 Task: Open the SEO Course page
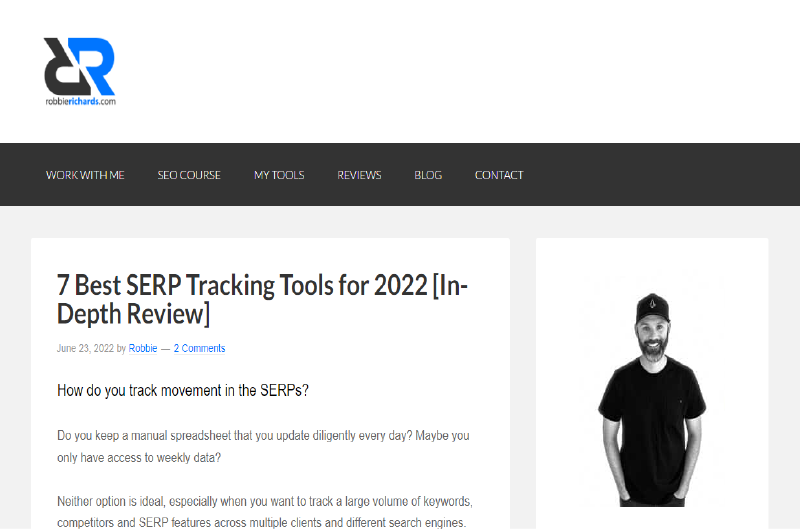[x=189, y=175]
